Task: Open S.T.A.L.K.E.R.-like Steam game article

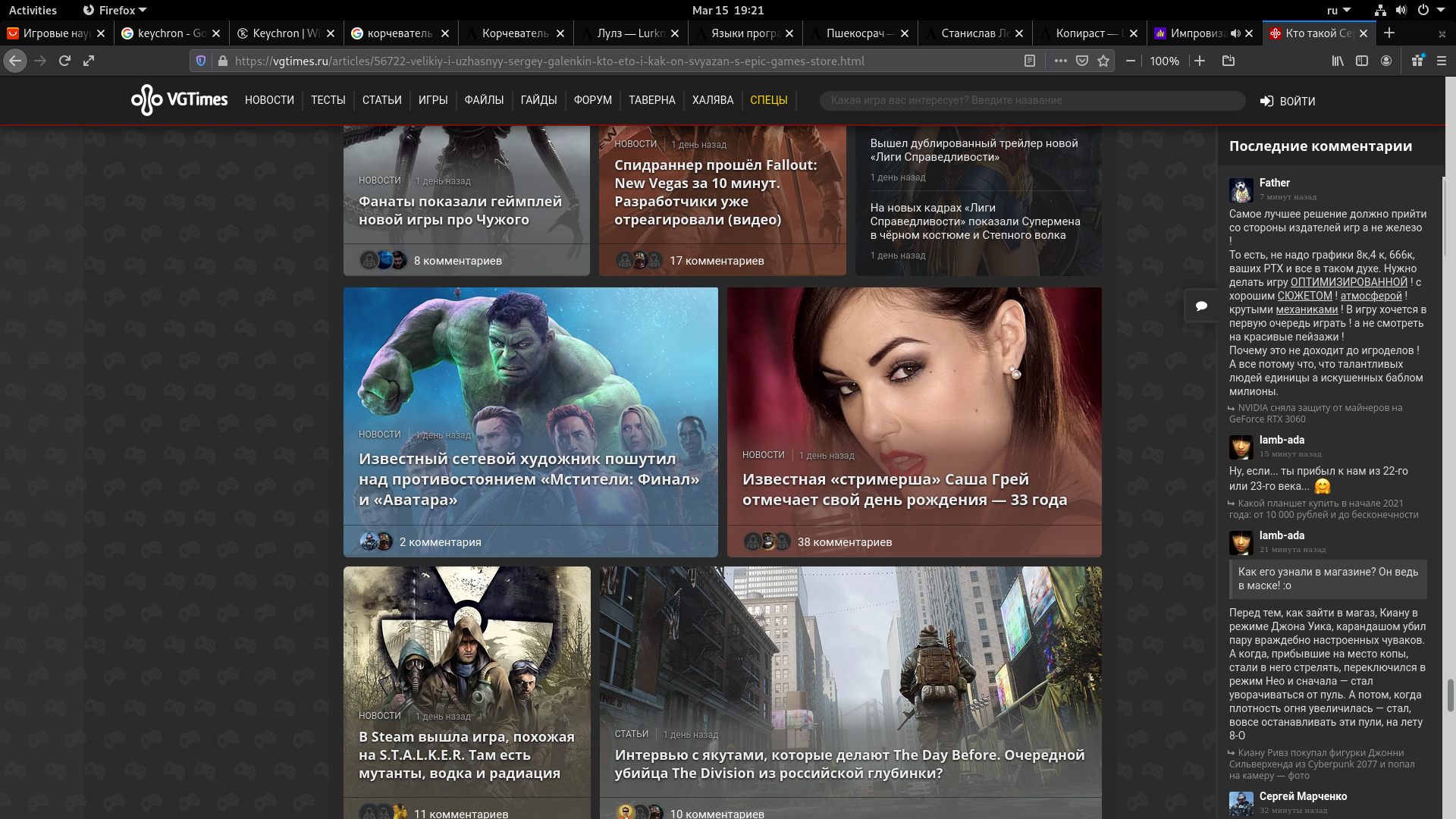Action: coord(466,755)
